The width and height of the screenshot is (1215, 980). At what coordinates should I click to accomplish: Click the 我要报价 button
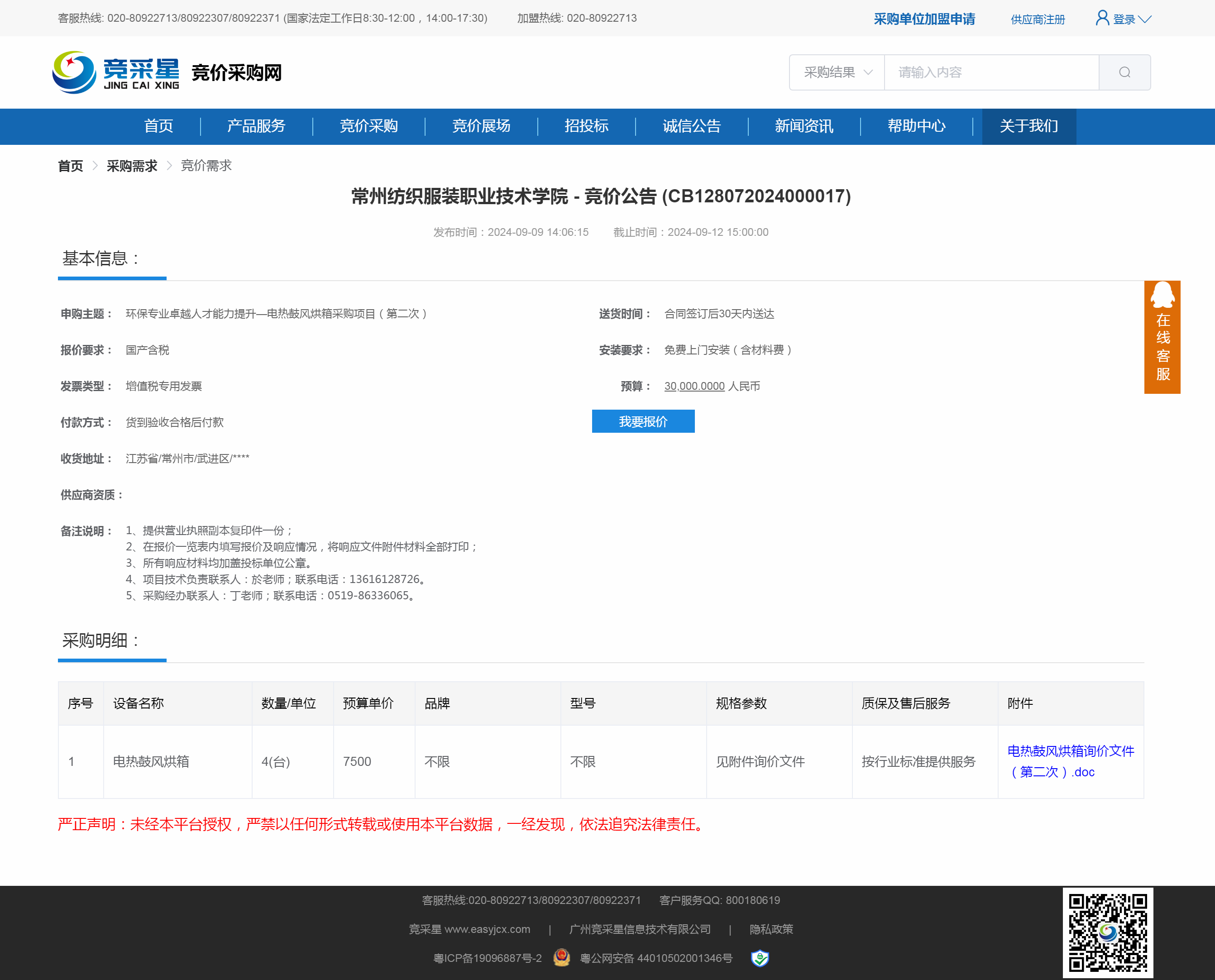643,422
